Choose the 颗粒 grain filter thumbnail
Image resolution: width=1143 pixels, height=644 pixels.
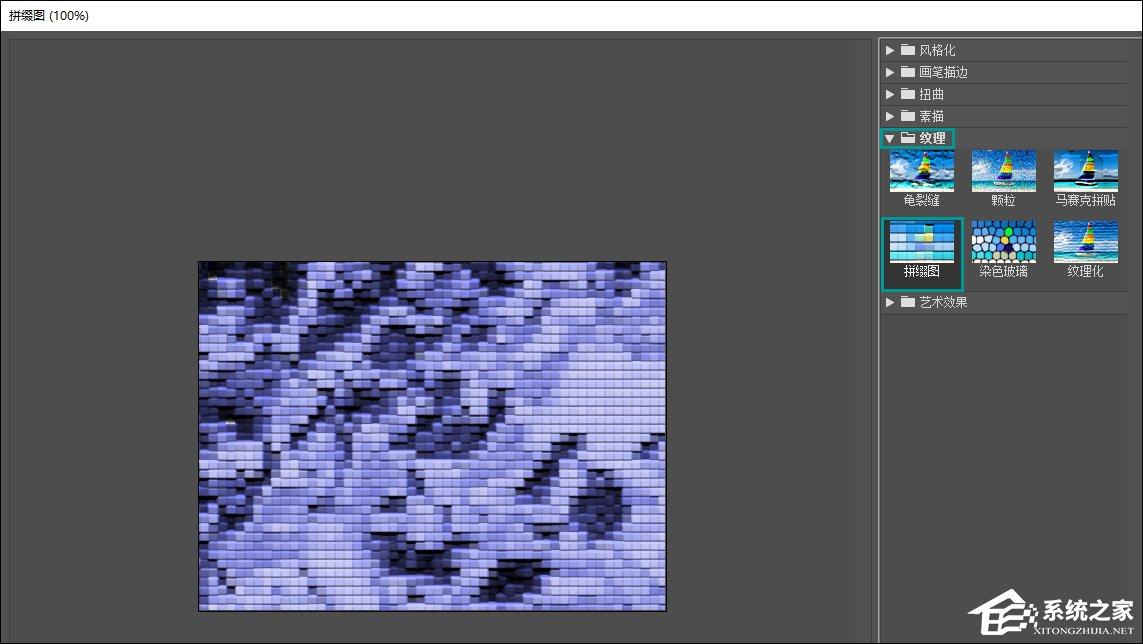[x=1004, y=171]
